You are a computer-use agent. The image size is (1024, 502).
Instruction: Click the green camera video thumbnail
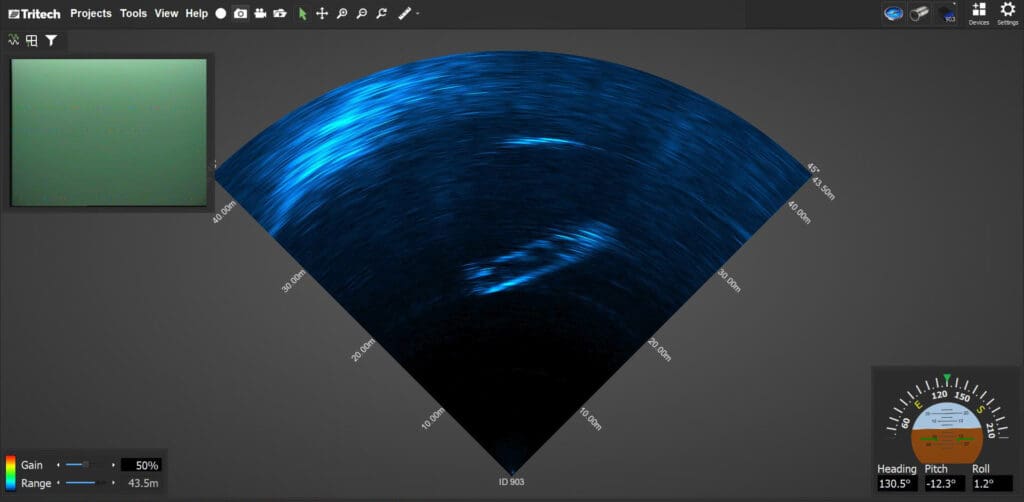[108, 132]
